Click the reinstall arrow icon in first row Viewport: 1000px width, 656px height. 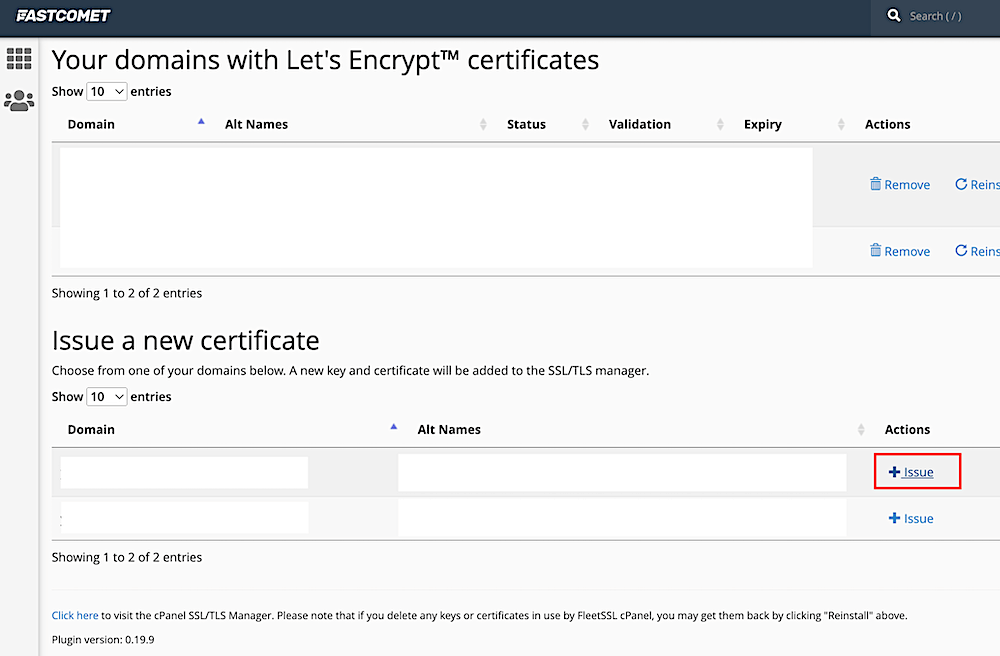click(961, 184)
